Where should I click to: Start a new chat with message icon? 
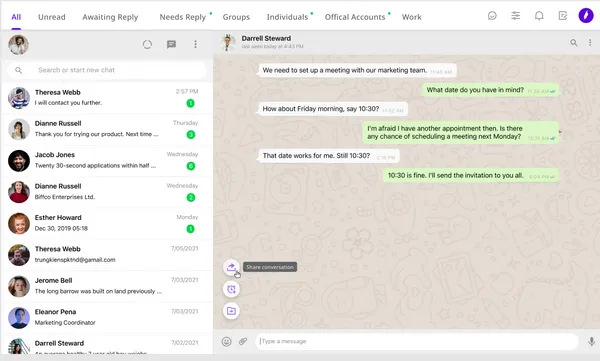click(171, 44)
